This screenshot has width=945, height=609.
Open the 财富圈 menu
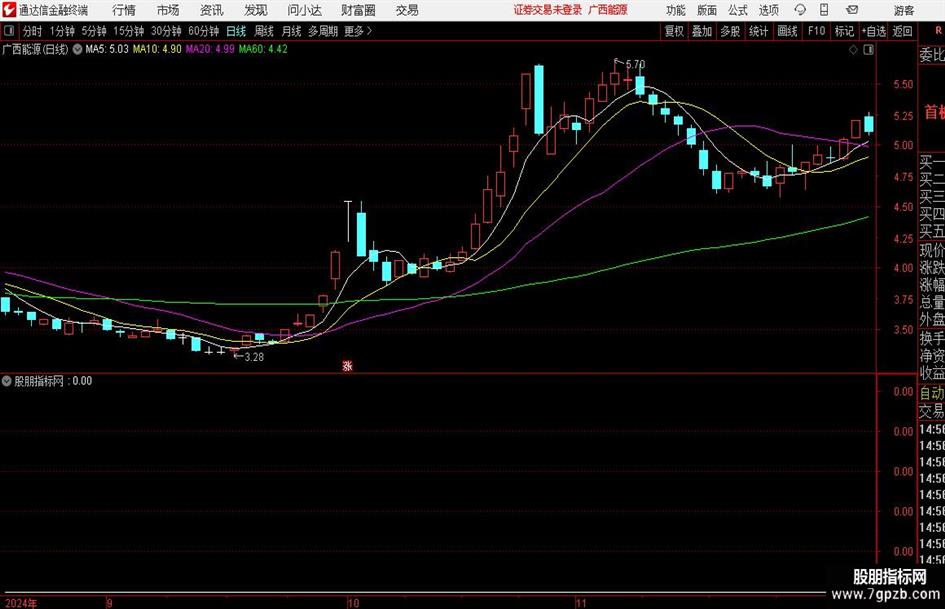click(x=358, y=10)
